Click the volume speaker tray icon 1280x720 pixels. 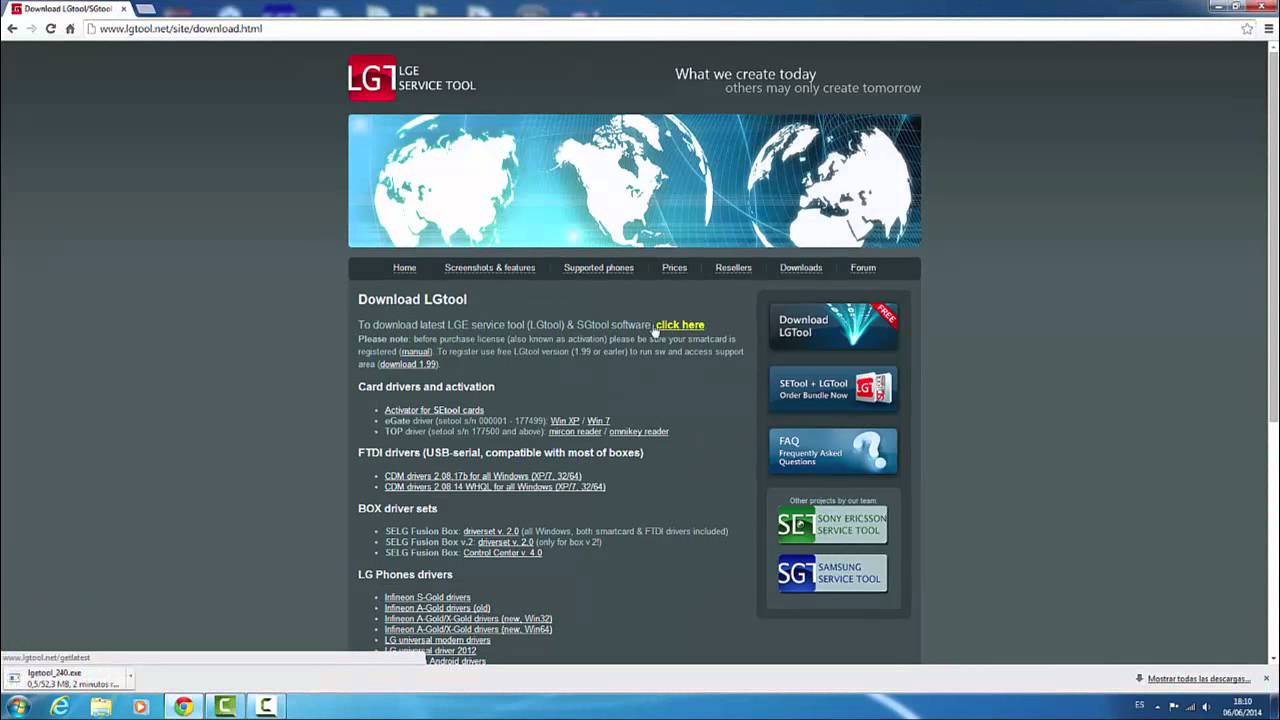tap(1208, 707)
